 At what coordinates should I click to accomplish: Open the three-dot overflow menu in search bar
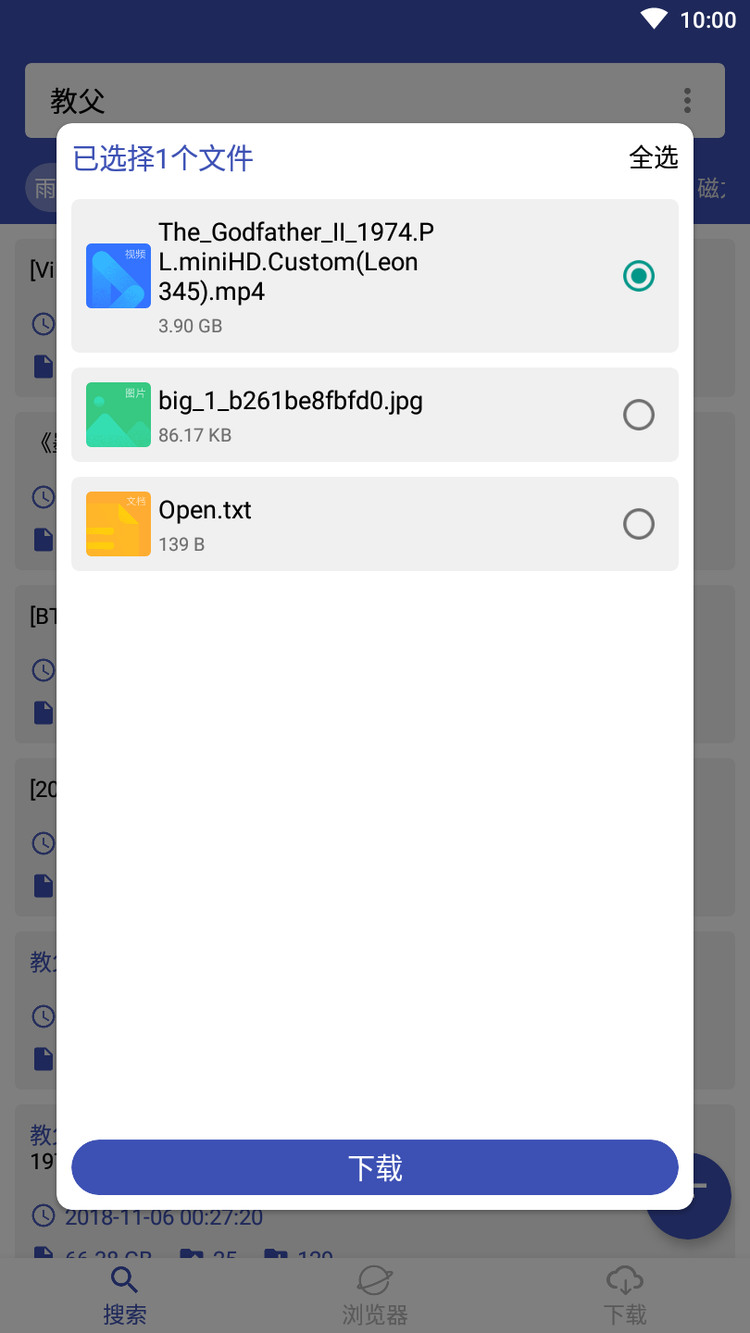pyautogui.click(x=687, y=100)
